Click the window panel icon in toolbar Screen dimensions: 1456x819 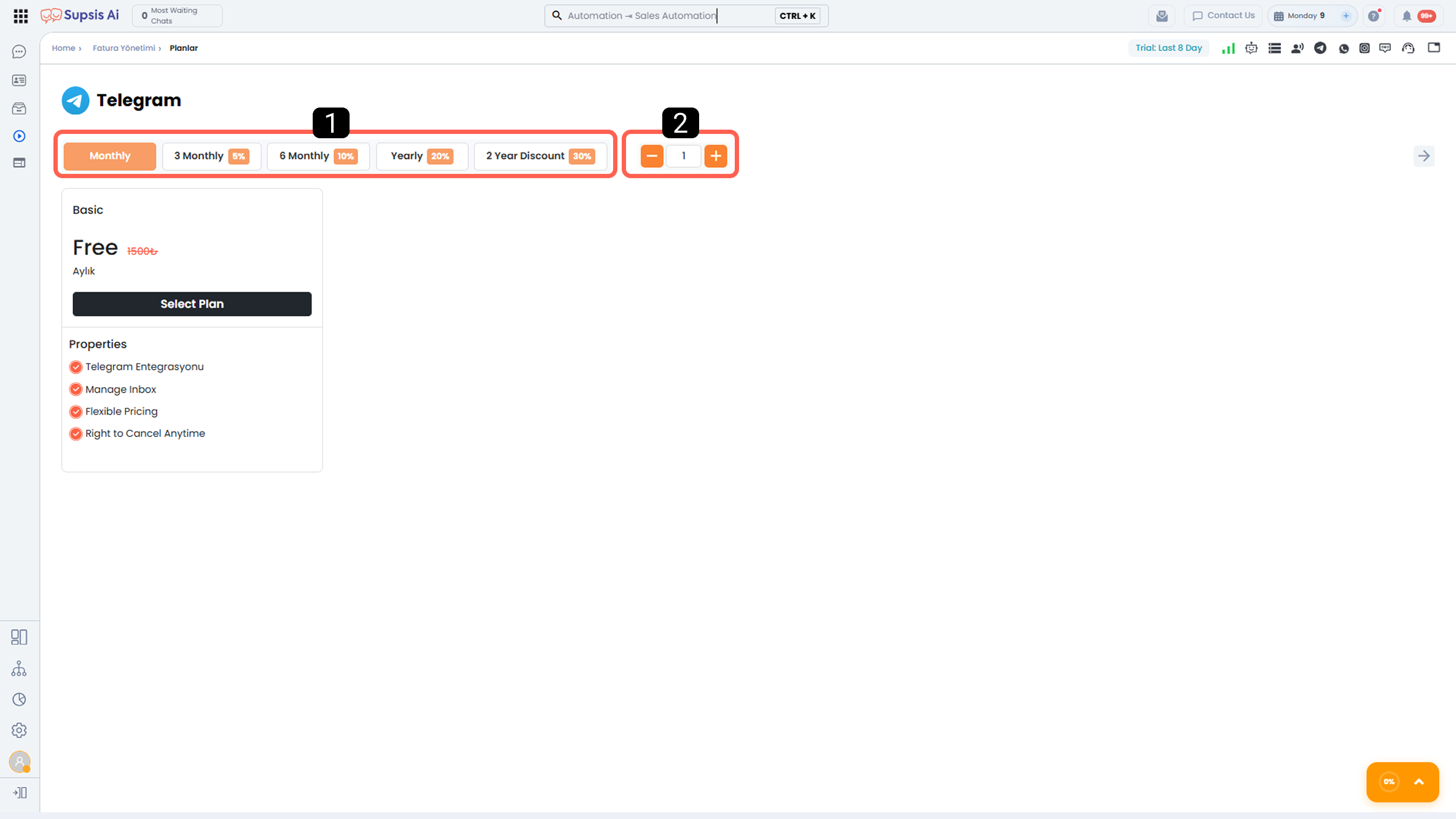(x=1434, y=47)
